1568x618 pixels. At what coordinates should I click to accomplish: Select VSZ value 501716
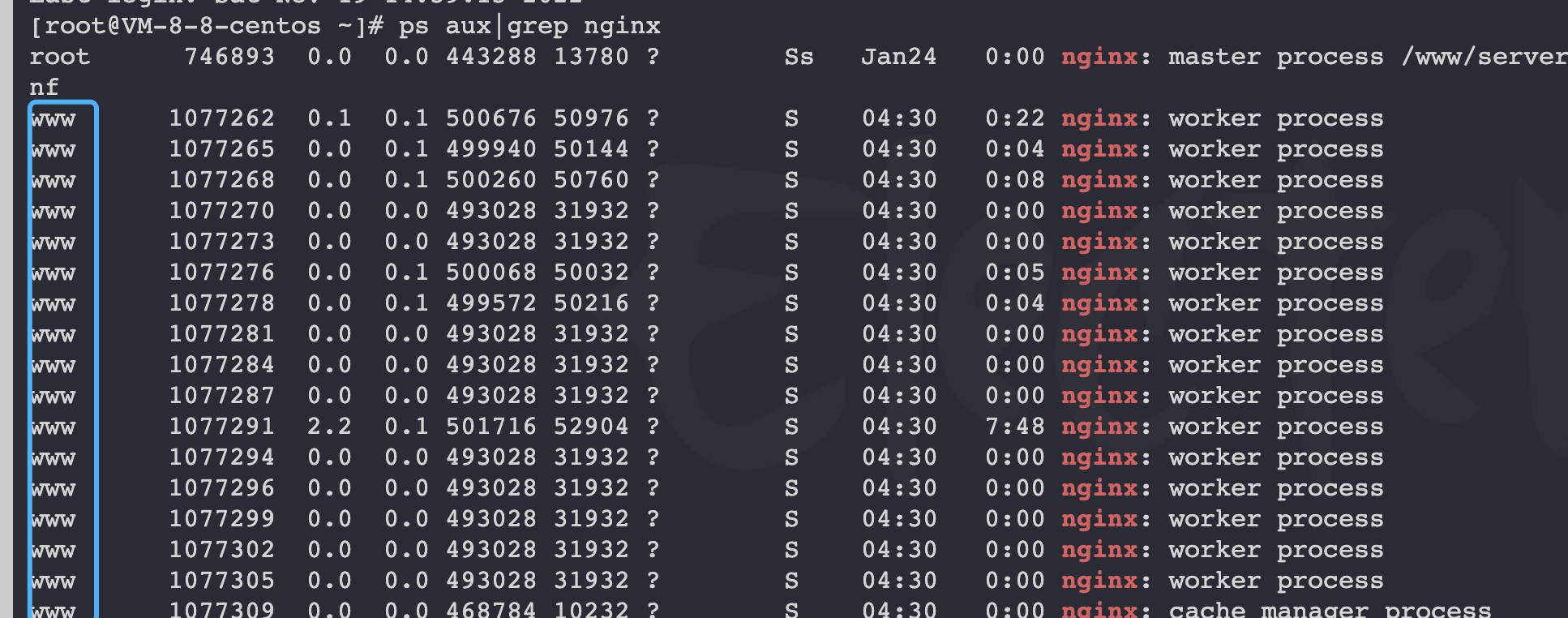click(x=491, y=427)
